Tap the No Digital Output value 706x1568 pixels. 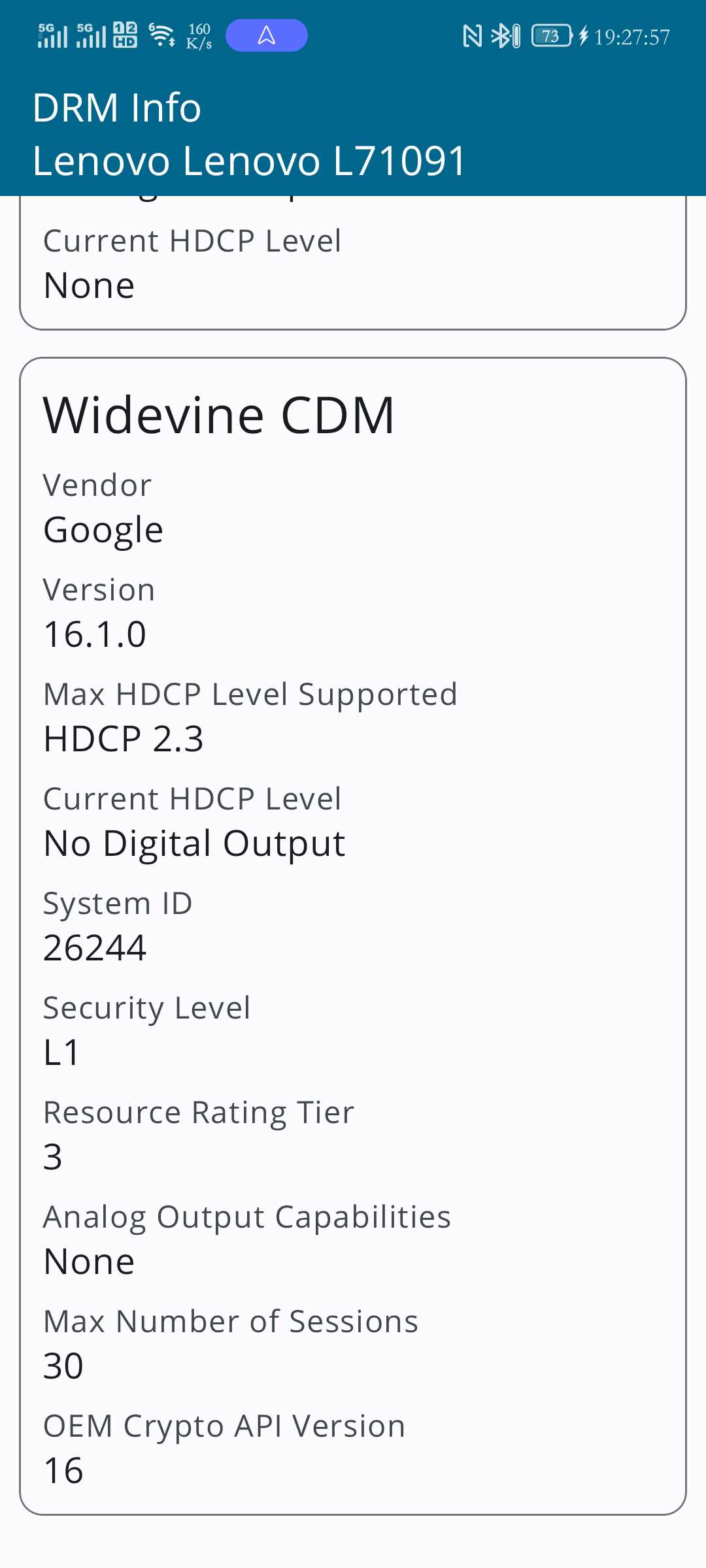click(194, 843)
